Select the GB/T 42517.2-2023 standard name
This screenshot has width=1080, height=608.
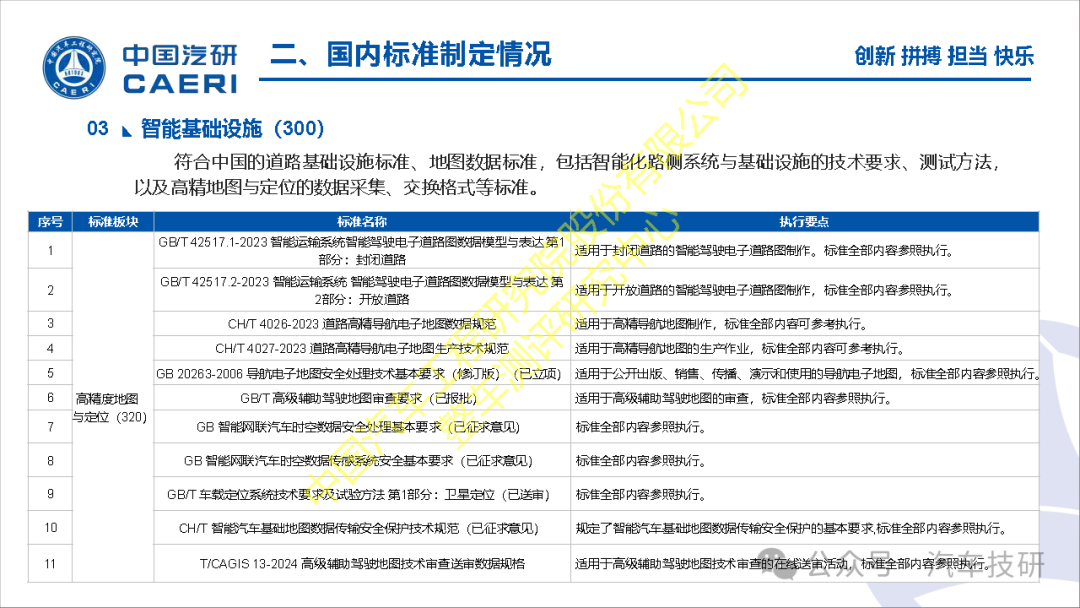[x=362, y=291]
